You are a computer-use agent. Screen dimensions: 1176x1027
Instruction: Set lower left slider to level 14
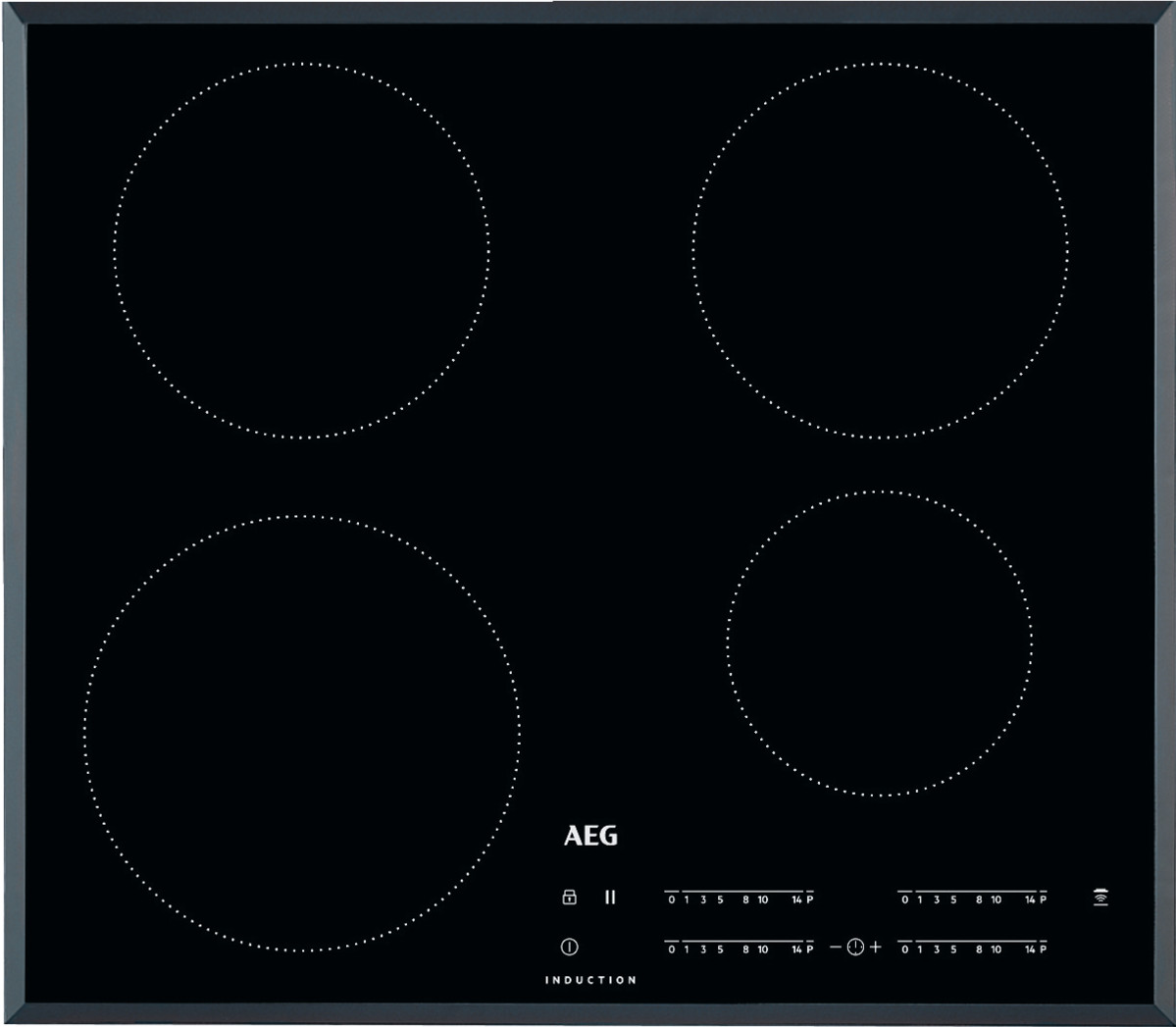tap(796, 949)
